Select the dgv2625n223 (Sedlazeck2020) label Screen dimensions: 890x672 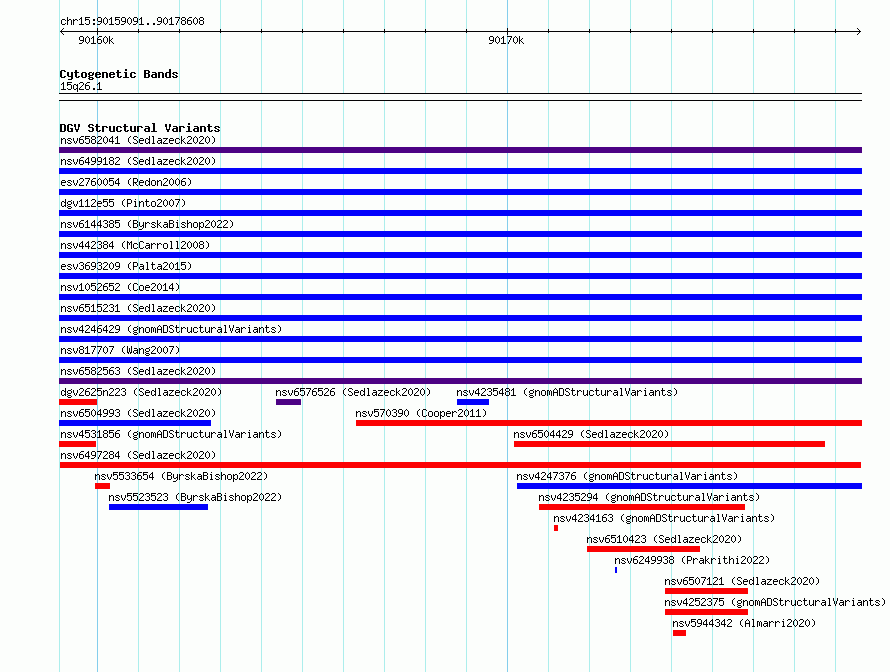click(141, 392)
